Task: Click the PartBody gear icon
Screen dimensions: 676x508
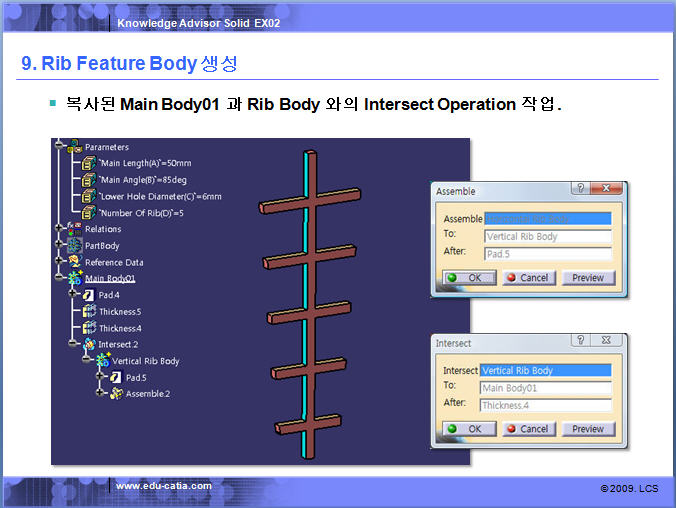Action: [x=74, y=245]
